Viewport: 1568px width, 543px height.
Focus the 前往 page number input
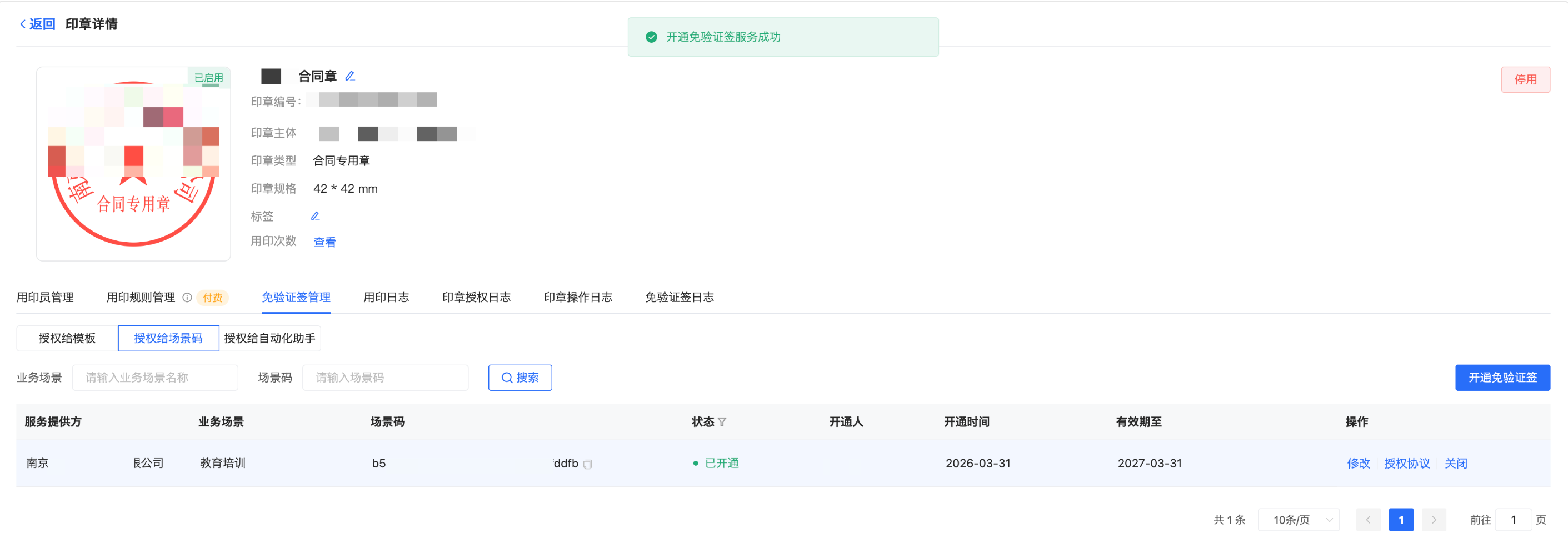click(1513, 520)
